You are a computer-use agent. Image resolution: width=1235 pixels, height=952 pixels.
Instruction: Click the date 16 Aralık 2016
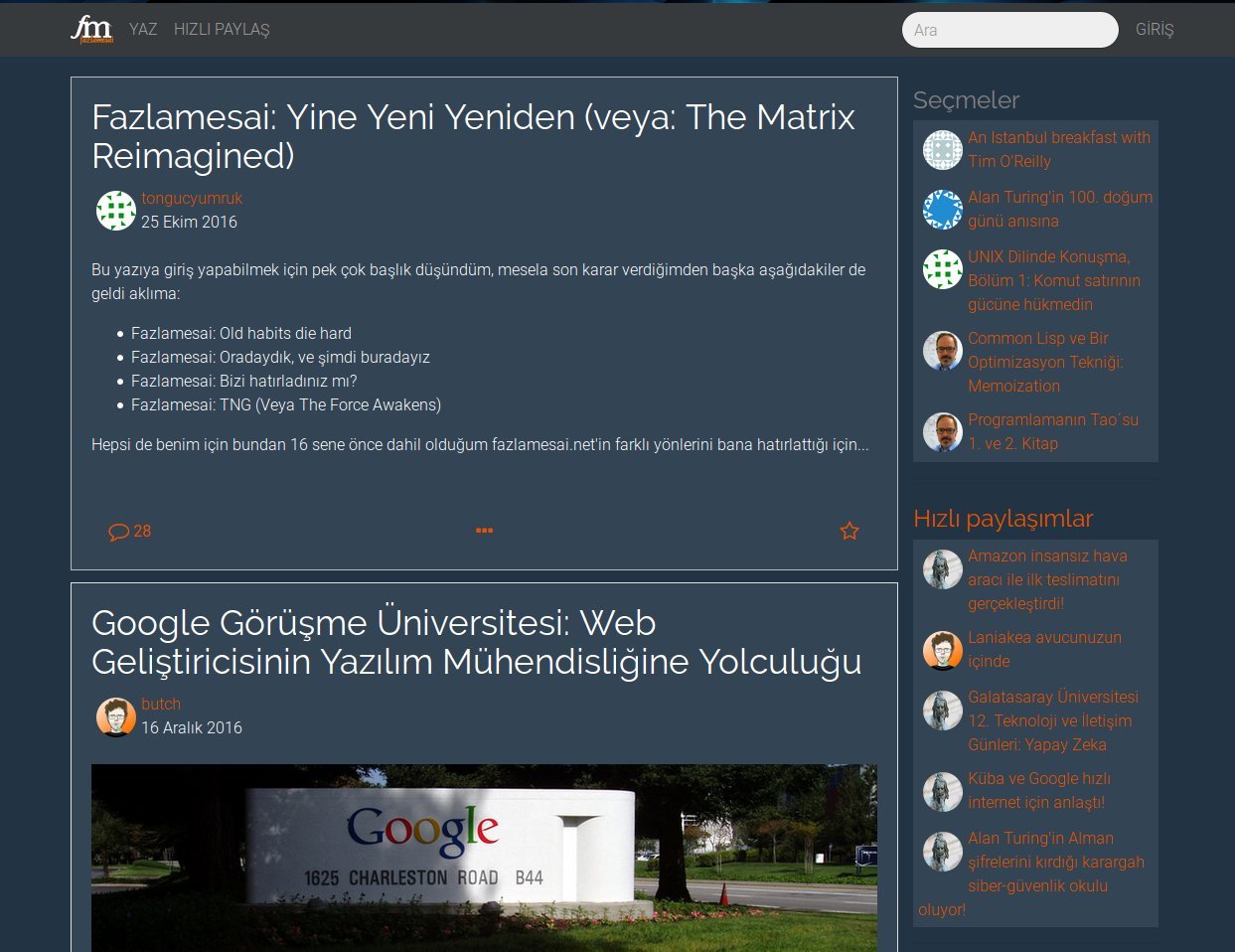click(x=192, y=728)
